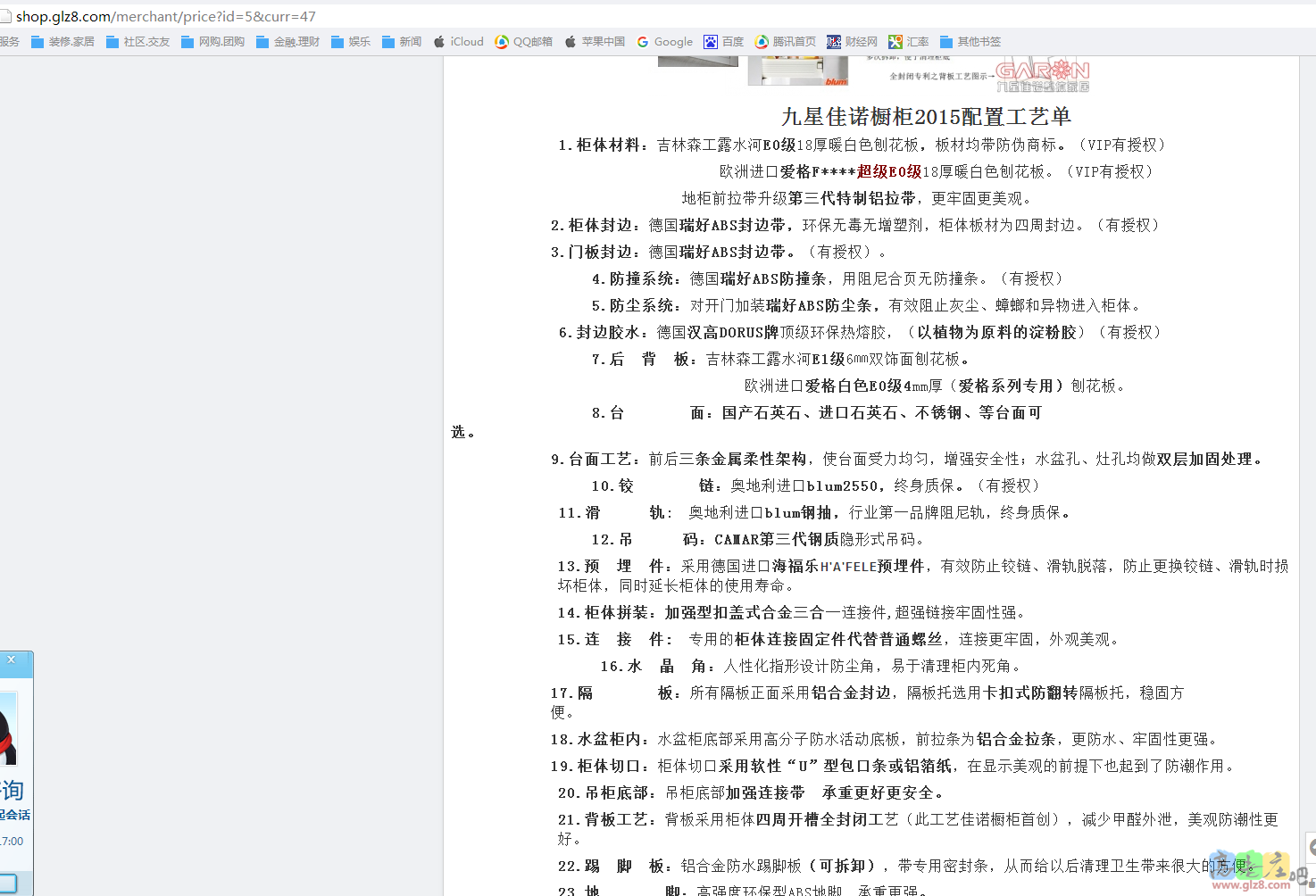
Task: Open the QQ邮箱 bookmark
Action: 524,42
